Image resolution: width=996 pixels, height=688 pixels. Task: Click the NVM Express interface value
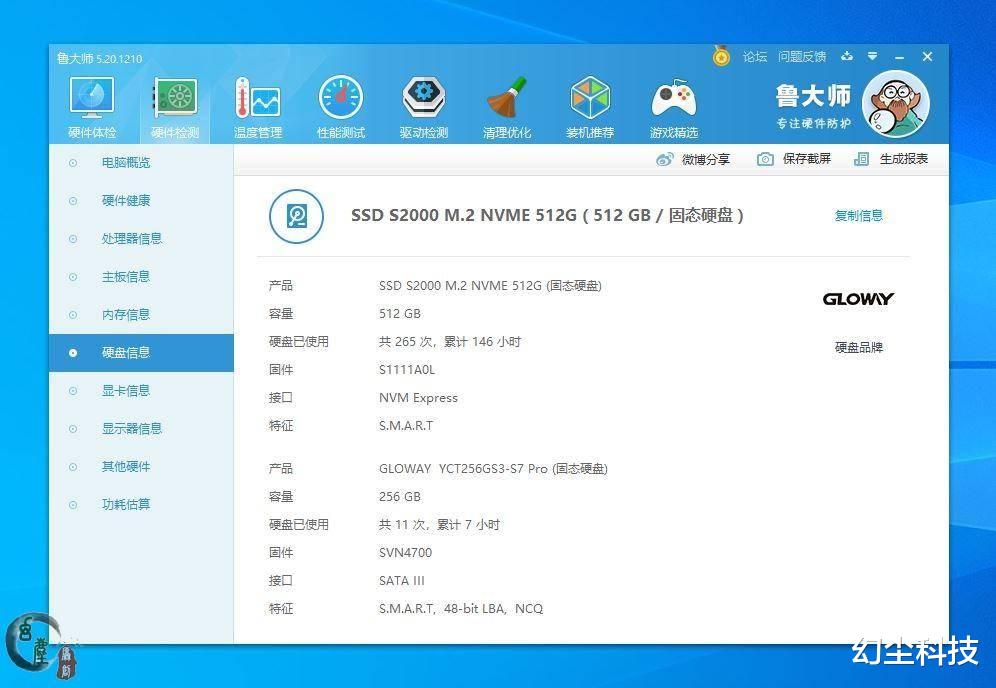(x=418, y=398)
